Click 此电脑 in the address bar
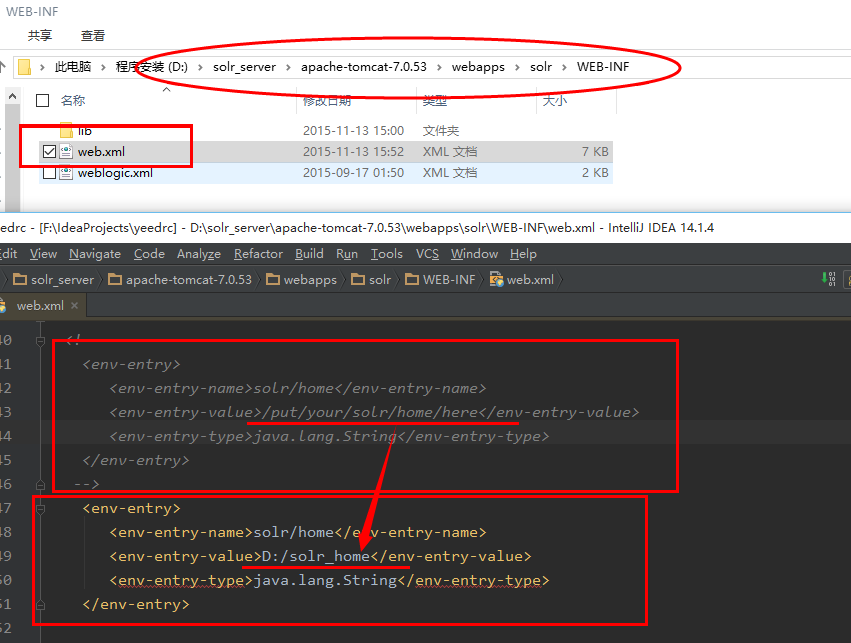 73,67
